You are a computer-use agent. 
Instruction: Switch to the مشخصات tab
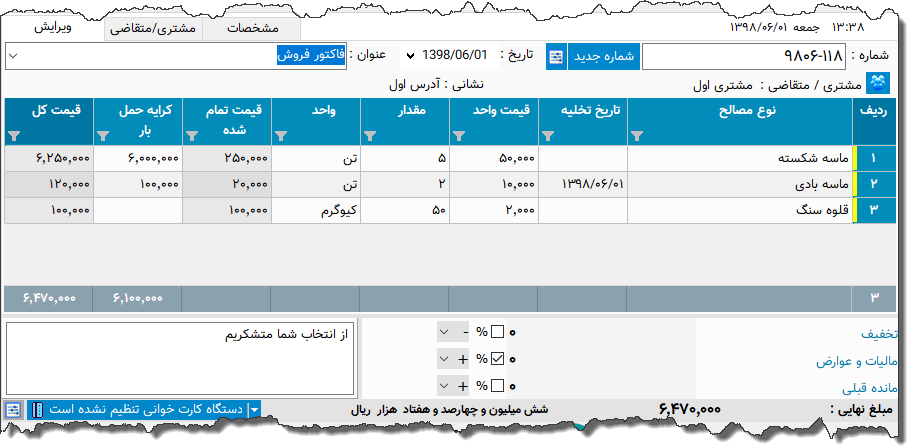click(252, 29)
